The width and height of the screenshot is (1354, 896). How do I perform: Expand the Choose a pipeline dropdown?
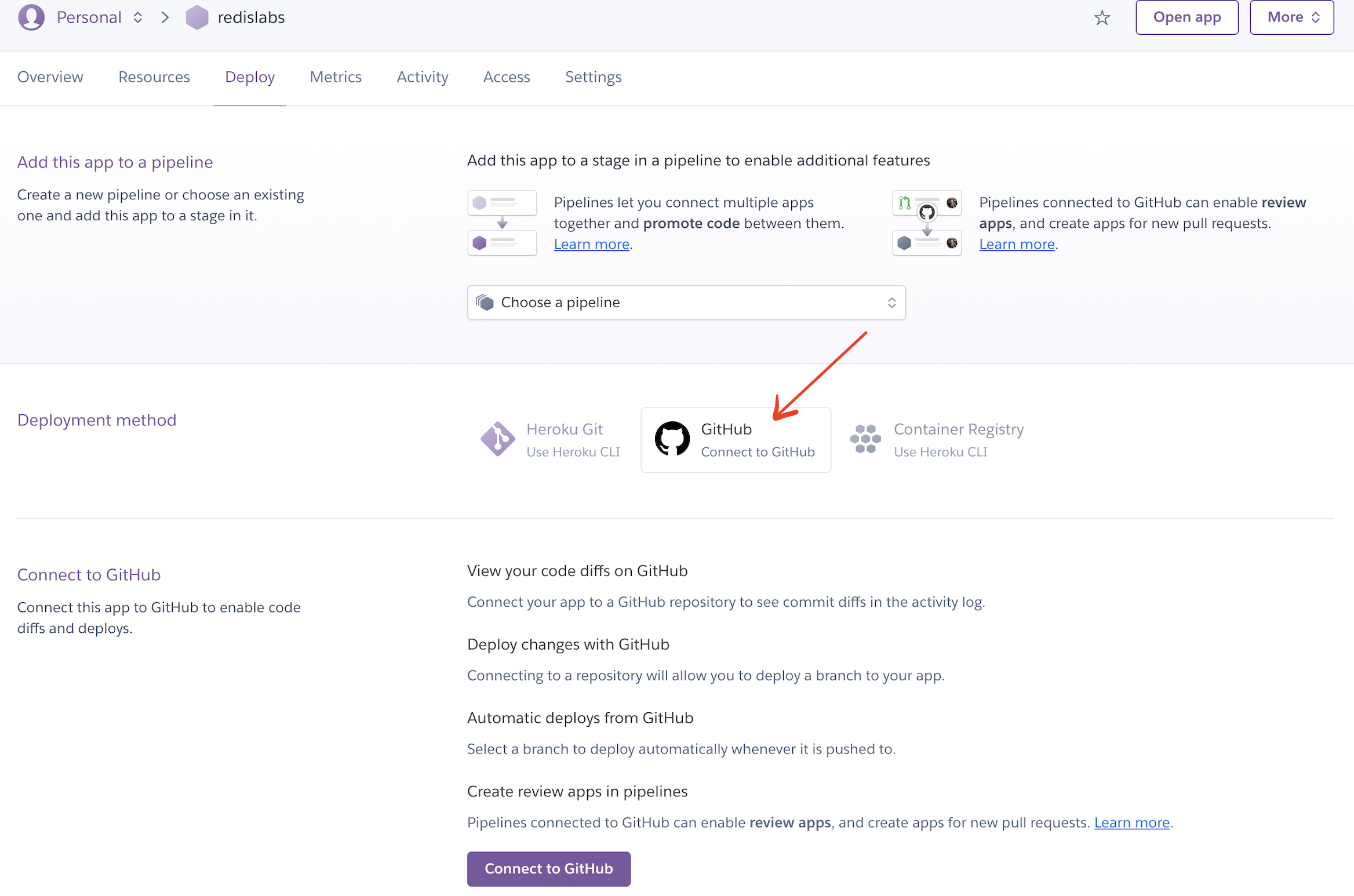(686, 303)
